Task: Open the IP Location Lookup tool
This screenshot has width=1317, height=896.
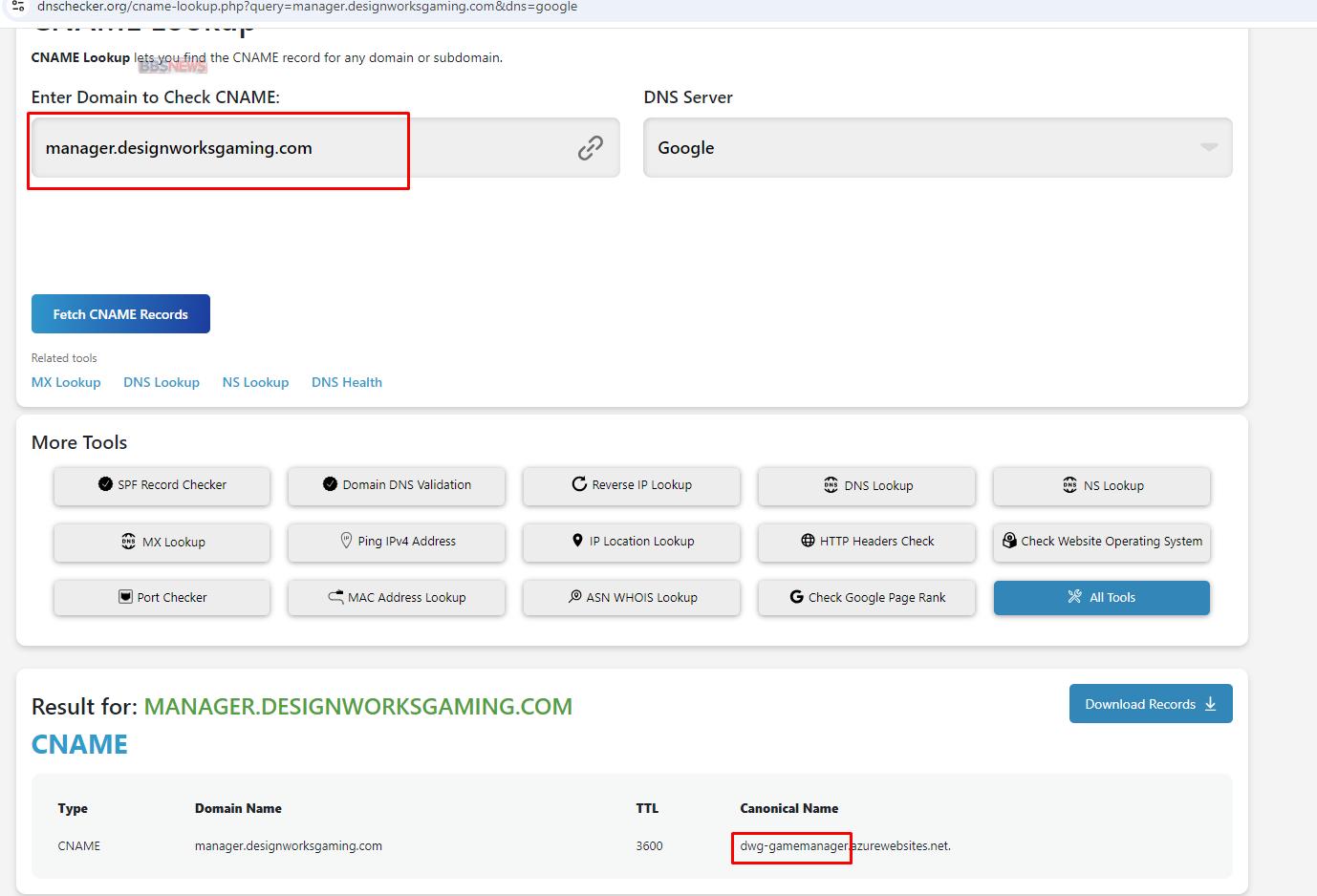Action: point(631,542)
